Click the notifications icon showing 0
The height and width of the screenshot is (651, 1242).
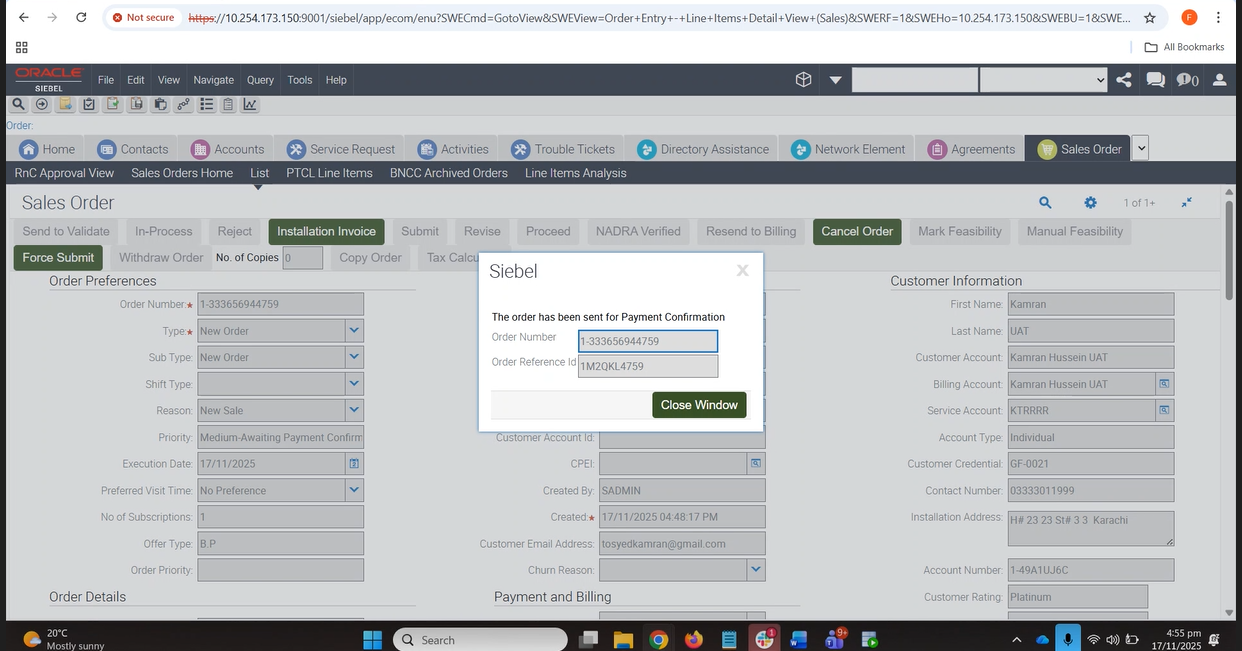click(1187, 80)
